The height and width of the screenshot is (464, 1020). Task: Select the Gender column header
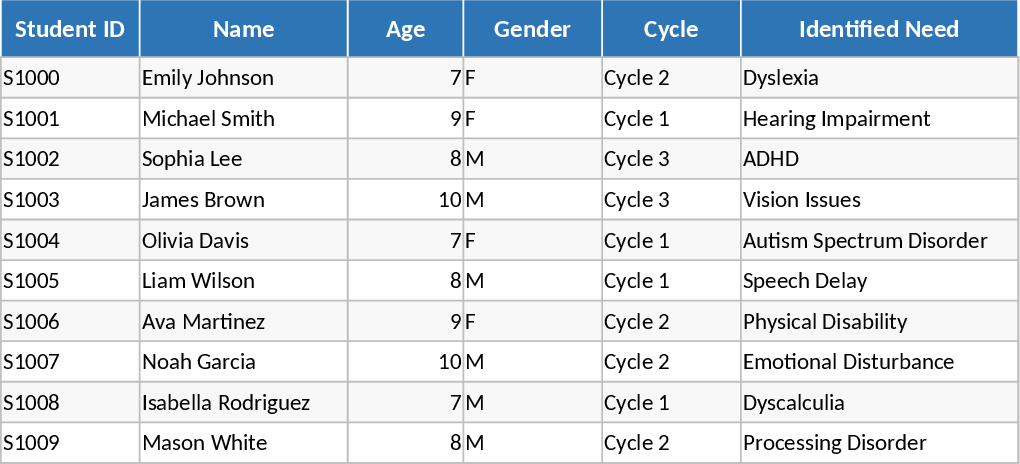(x=532, y=29)
